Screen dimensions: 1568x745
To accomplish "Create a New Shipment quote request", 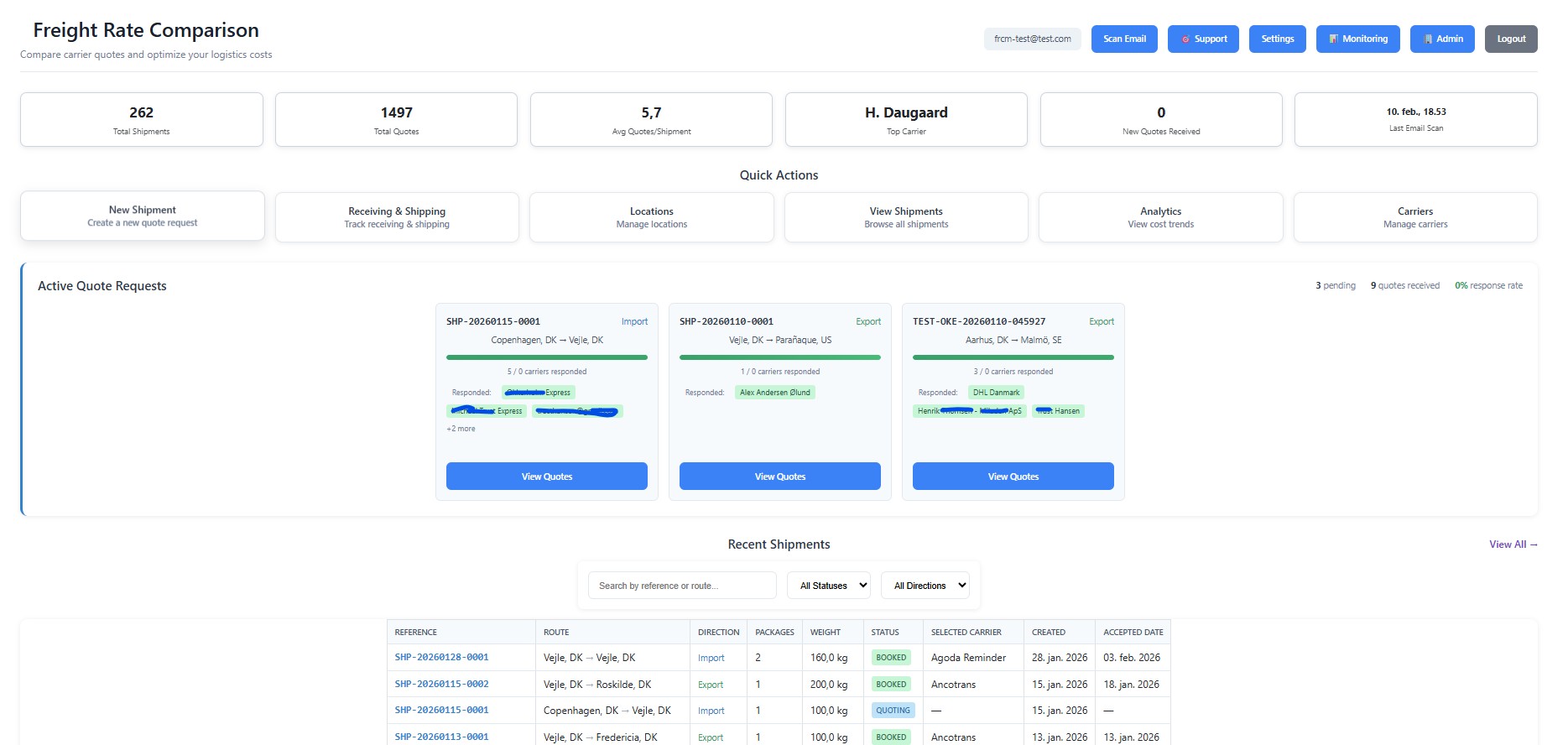I will pos(143,216).
